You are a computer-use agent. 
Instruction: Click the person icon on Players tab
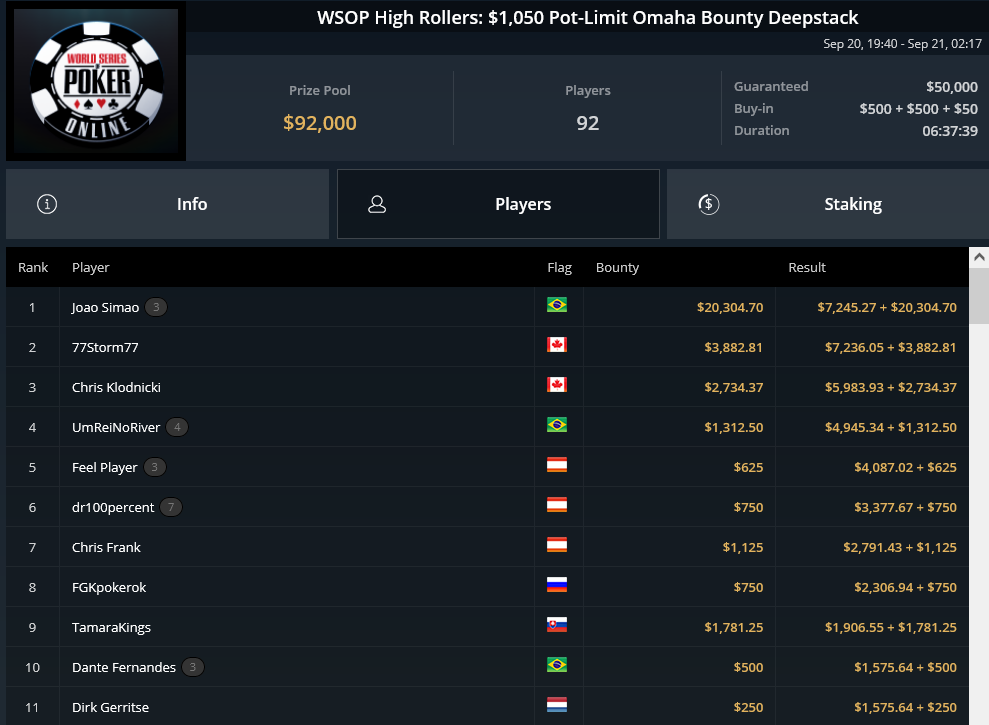(x=377, y=204)
